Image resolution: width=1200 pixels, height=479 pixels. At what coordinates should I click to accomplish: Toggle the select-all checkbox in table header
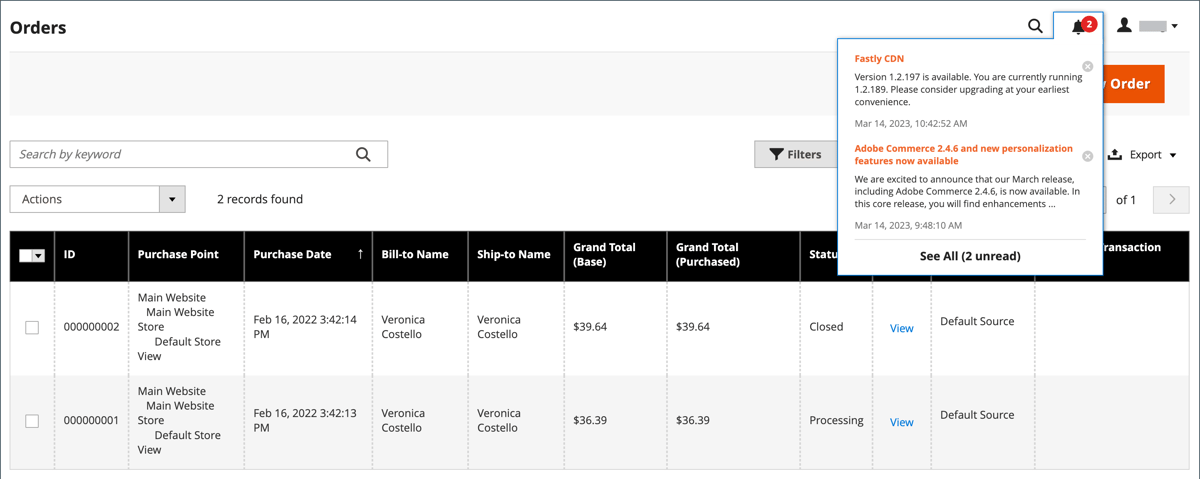click(26, 256)
